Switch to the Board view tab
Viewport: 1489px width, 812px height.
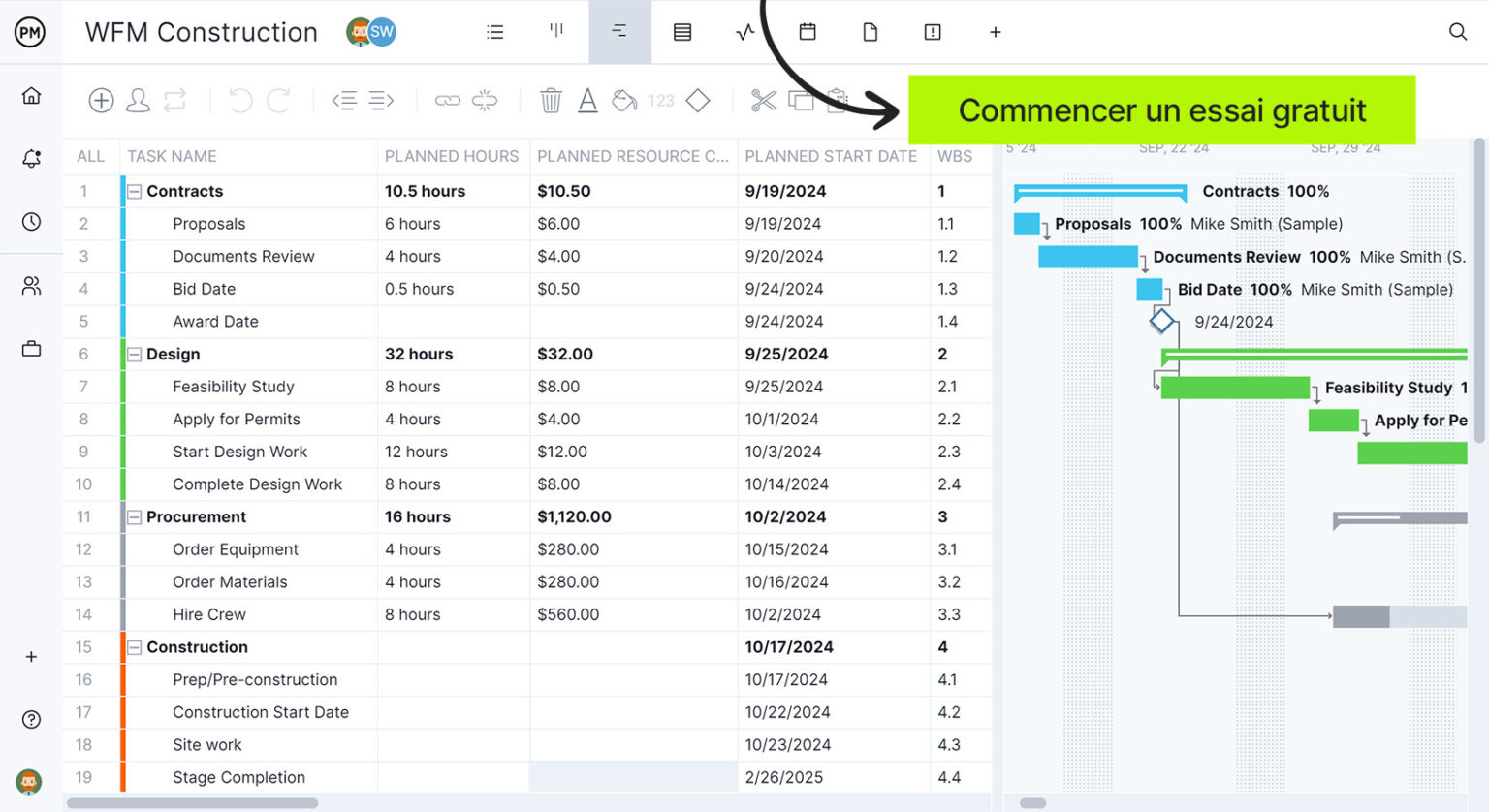[556, 31]
